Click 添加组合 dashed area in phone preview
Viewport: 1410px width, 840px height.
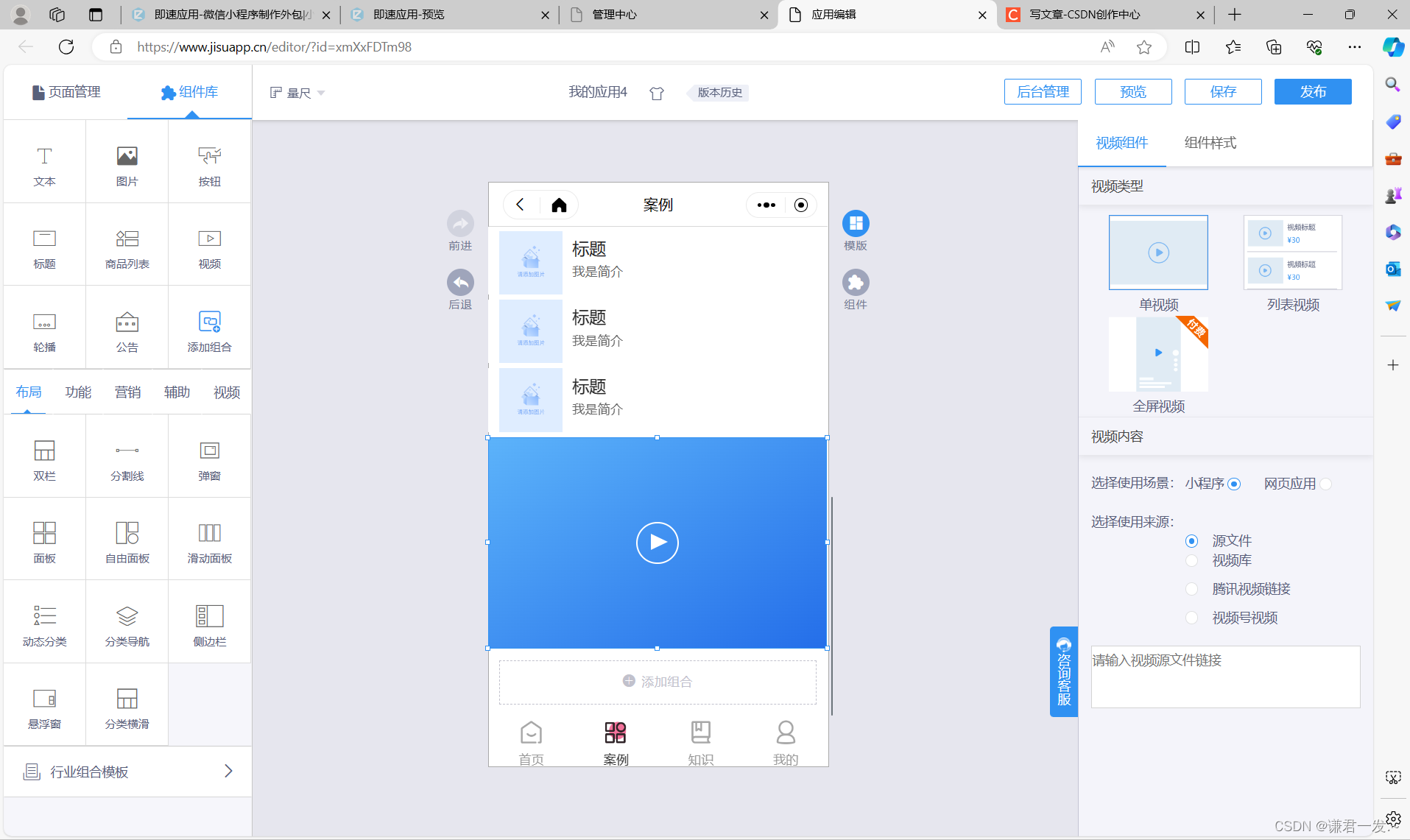coord(658,682)
